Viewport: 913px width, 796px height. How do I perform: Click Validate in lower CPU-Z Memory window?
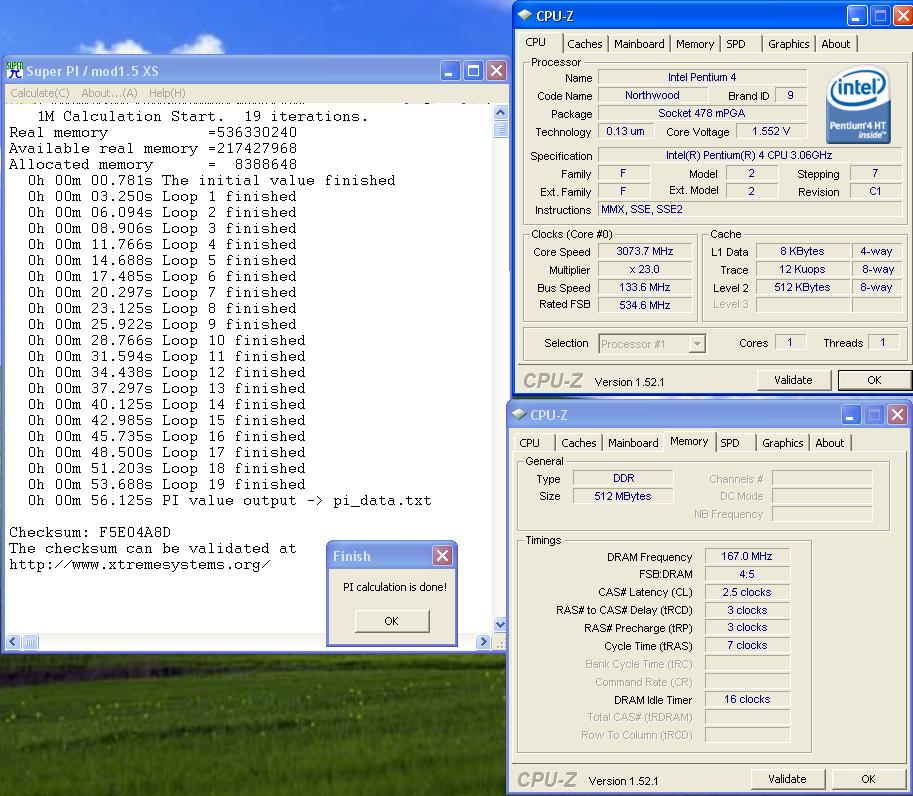pyautogui.click(x=787, y=779)
